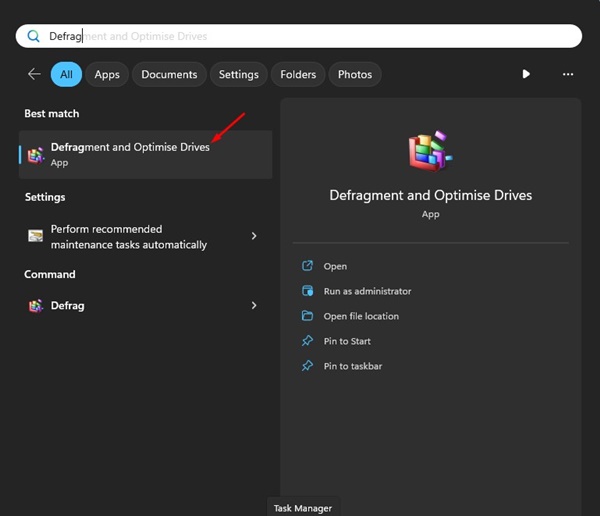Click the Pin to taskbar pin icon
This screenshot has height=516, width=600.
(307, 366)
